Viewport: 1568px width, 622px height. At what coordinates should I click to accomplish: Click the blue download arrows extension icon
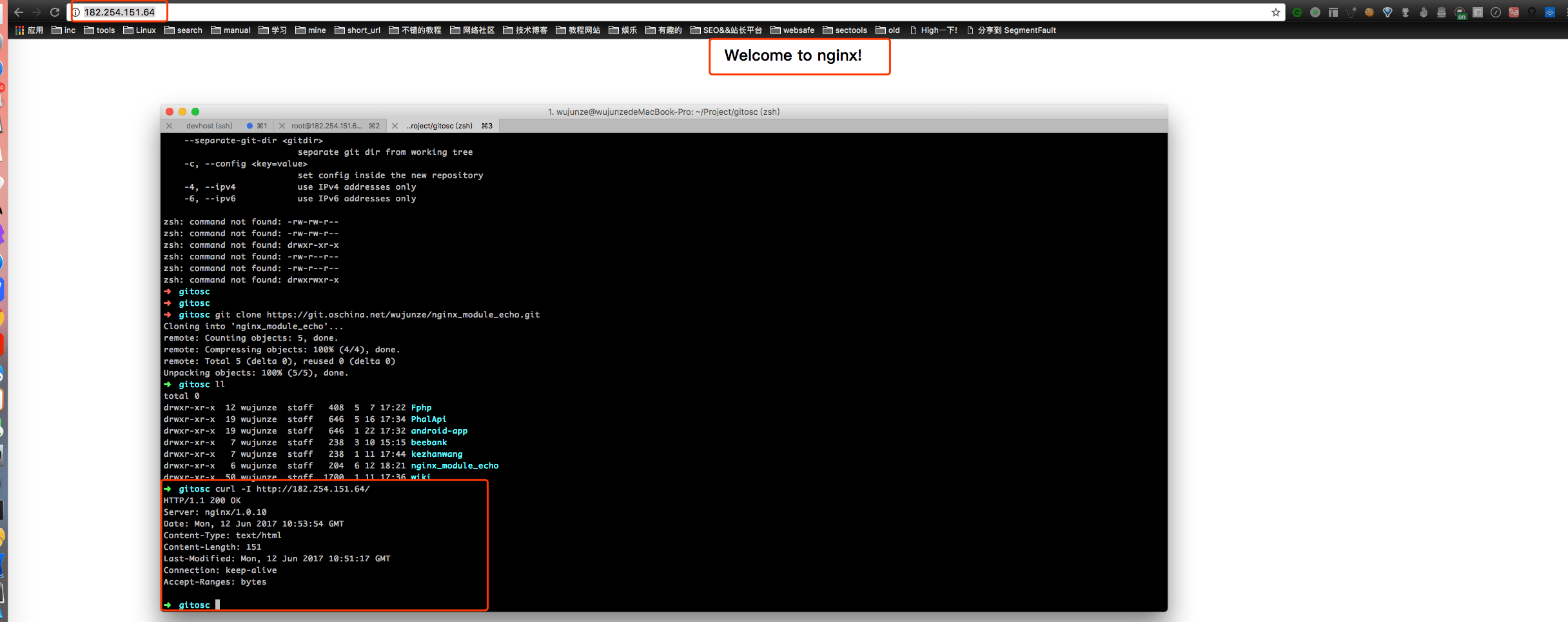click(x=1550, y=12)
